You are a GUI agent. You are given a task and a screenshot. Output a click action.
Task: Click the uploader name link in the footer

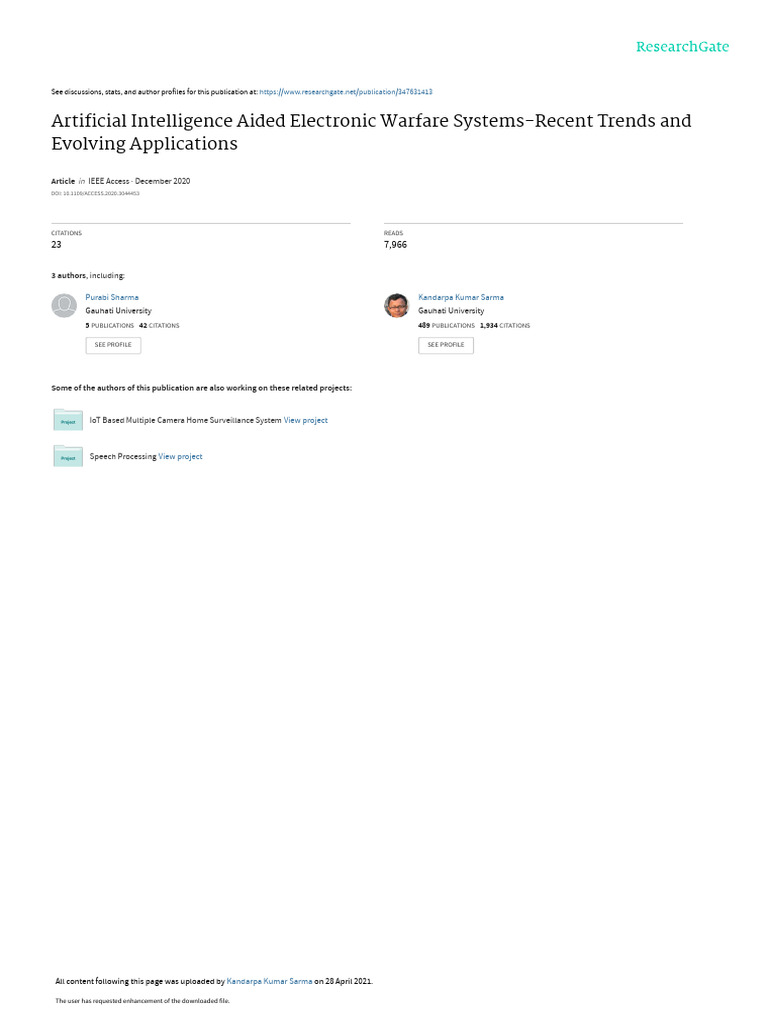(269, 981)
